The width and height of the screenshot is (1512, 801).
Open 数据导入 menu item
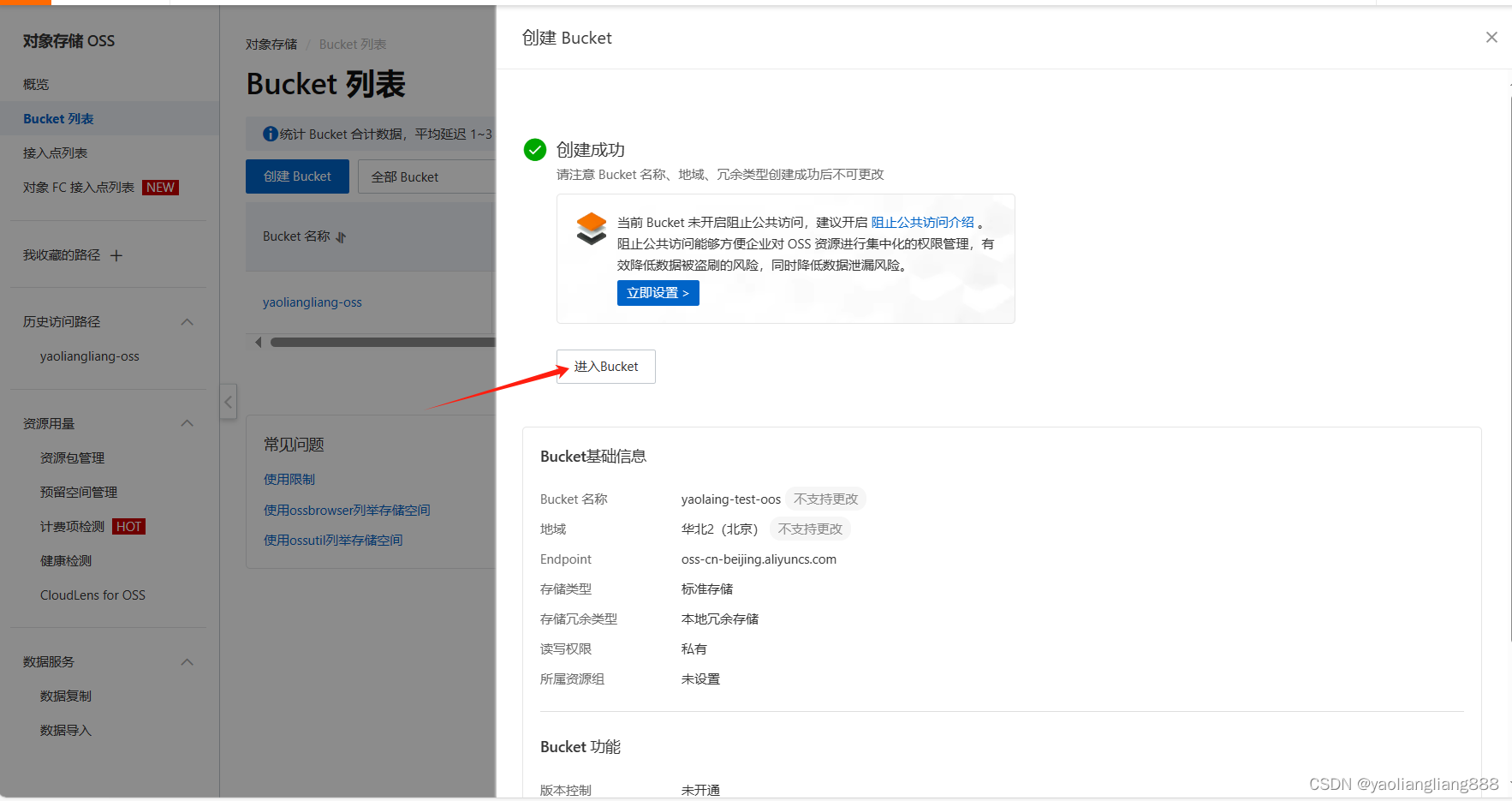66,731
